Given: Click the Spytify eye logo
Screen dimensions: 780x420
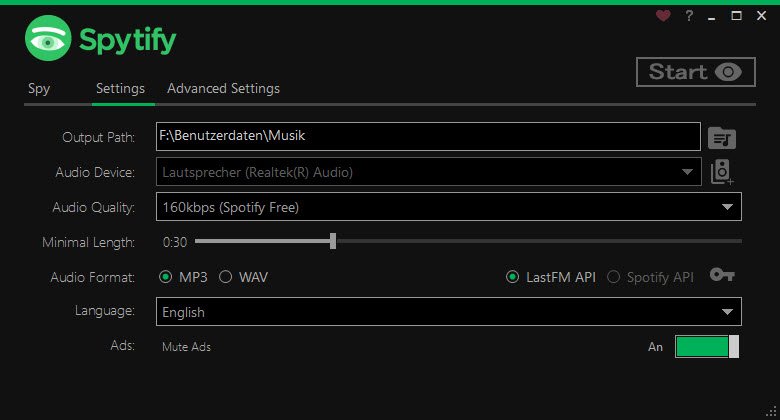Looking at the screenshot, I should pyautogui.click(x=49, y=39).
